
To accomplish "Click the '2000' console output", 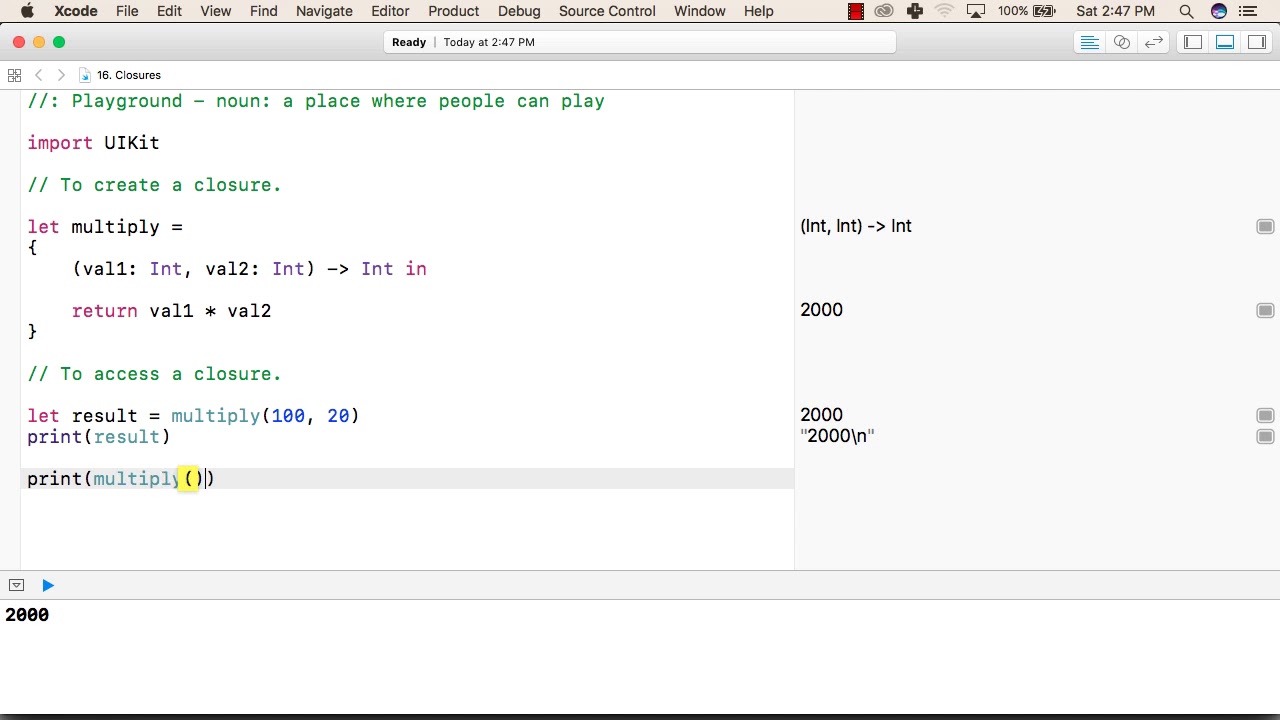I will 27,615.
